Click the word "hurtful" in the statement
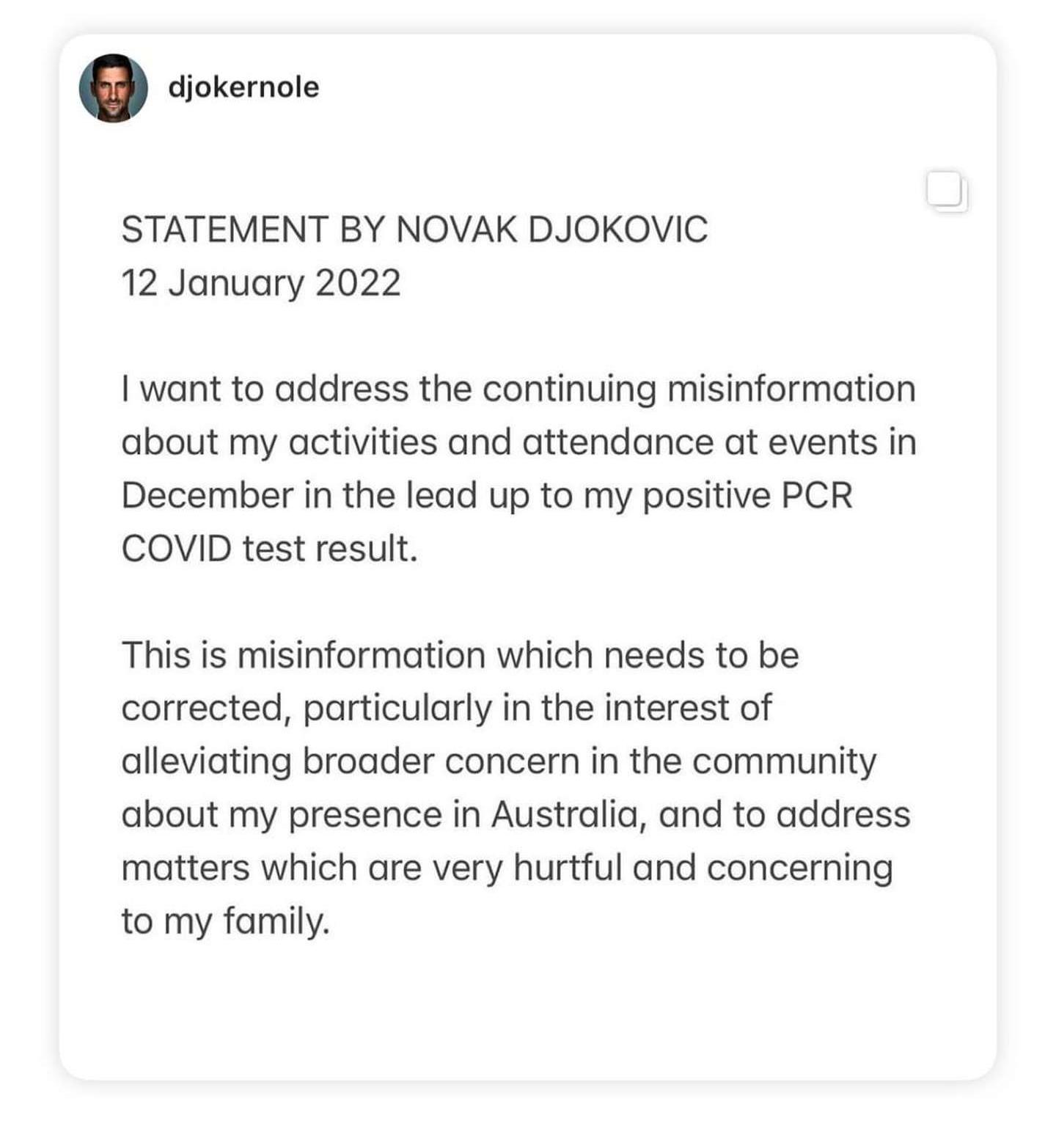1056x1148 pixels. coord(567,869)
